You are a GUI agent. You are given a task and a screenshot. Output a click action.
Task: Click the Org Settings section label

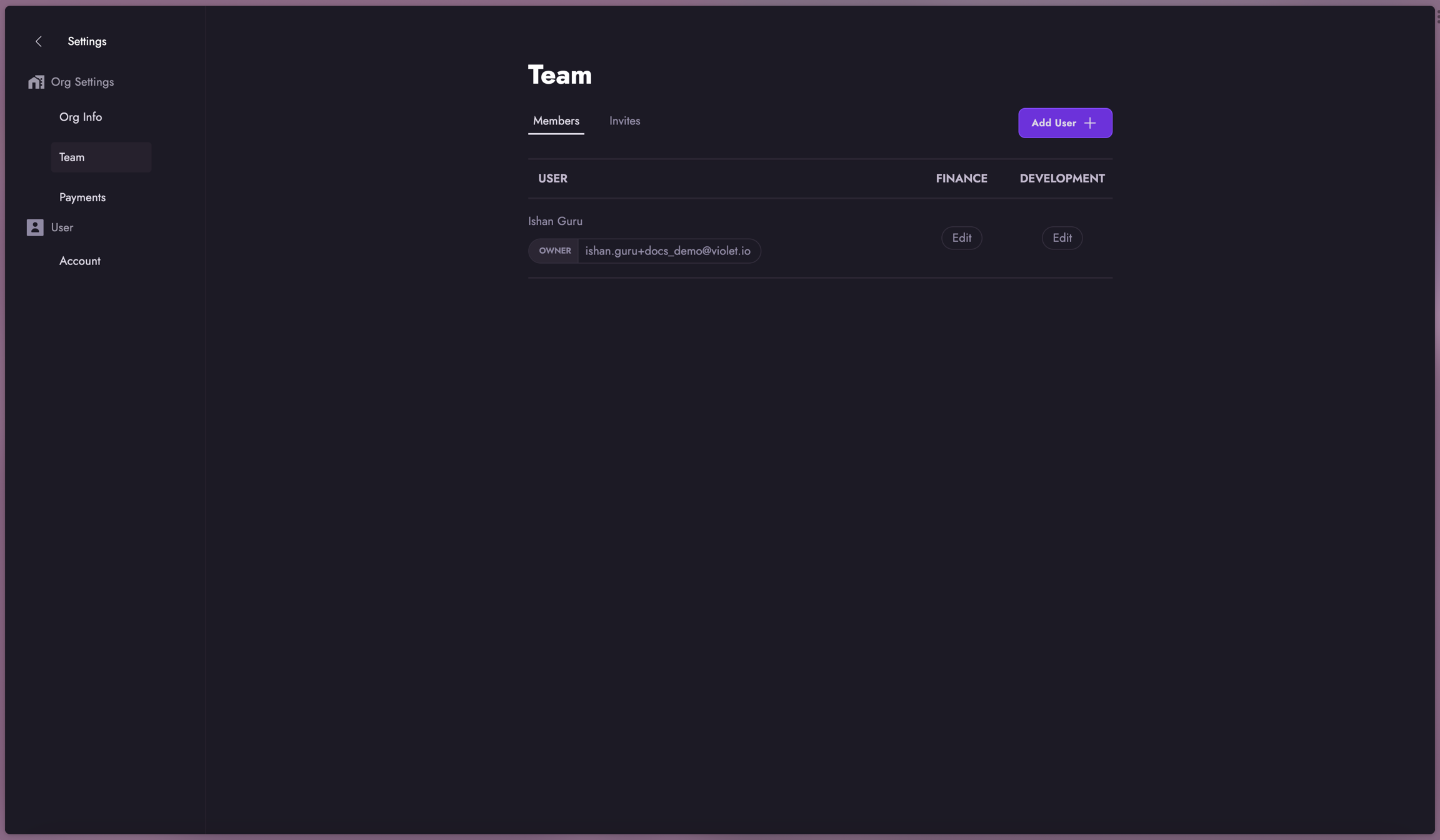82,82
